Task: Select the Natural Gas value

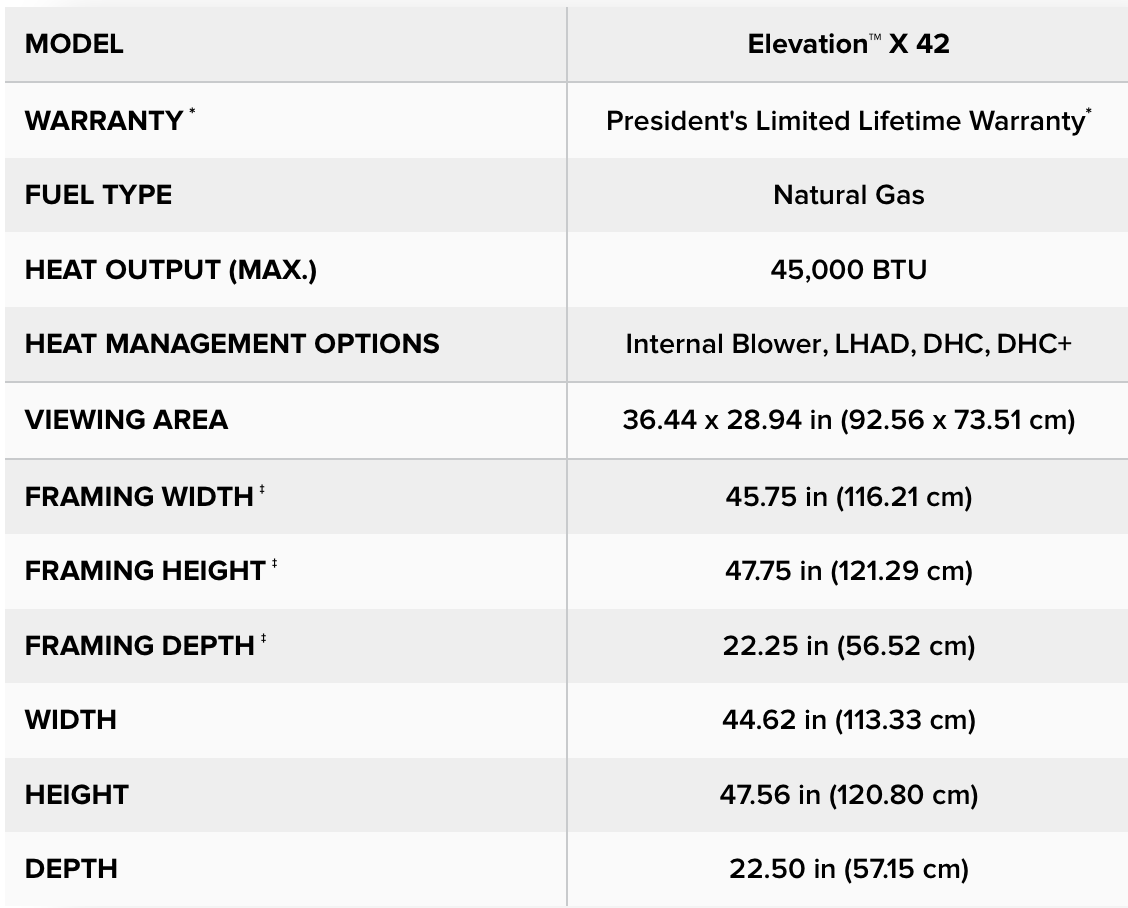Action: tap(848, 195)
